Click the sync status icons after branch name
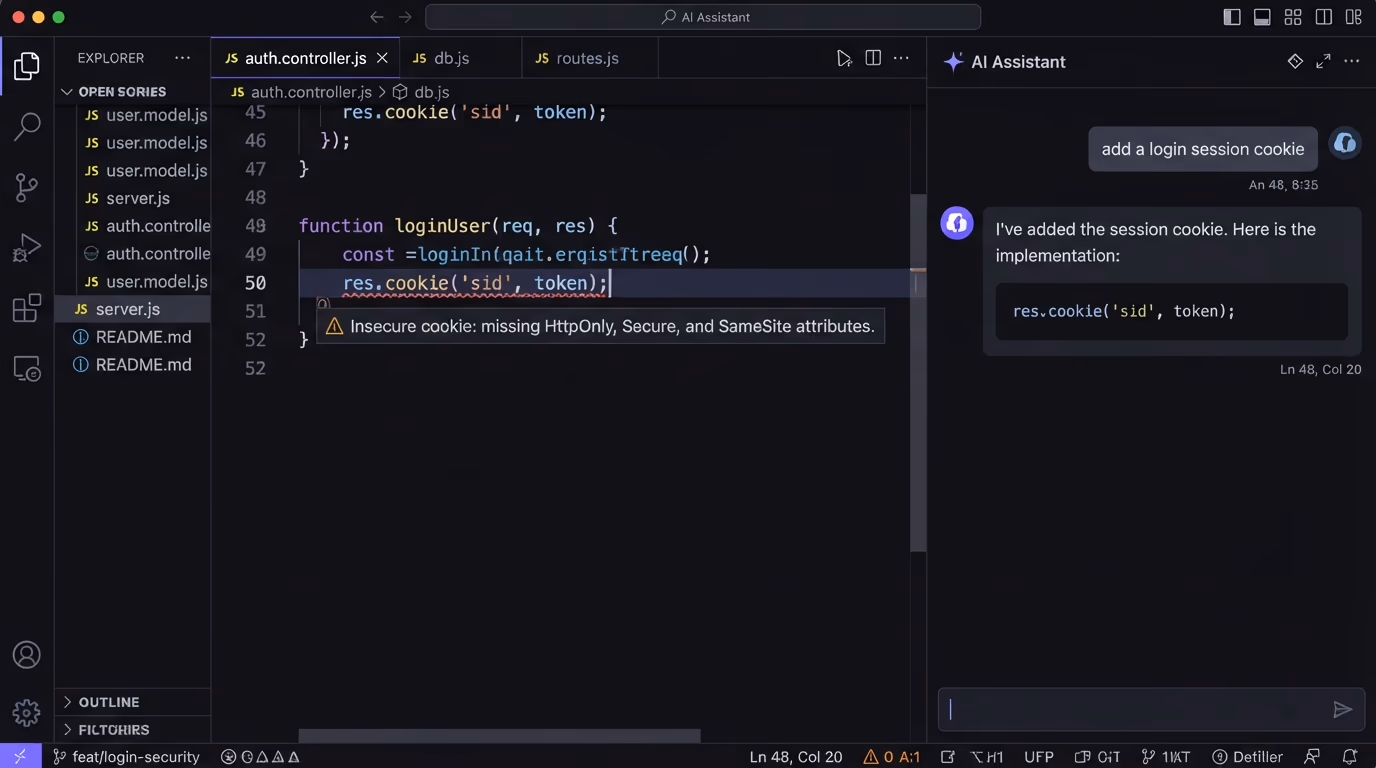The width and height of the screenshot is (1376, 768). click(260, 756)
